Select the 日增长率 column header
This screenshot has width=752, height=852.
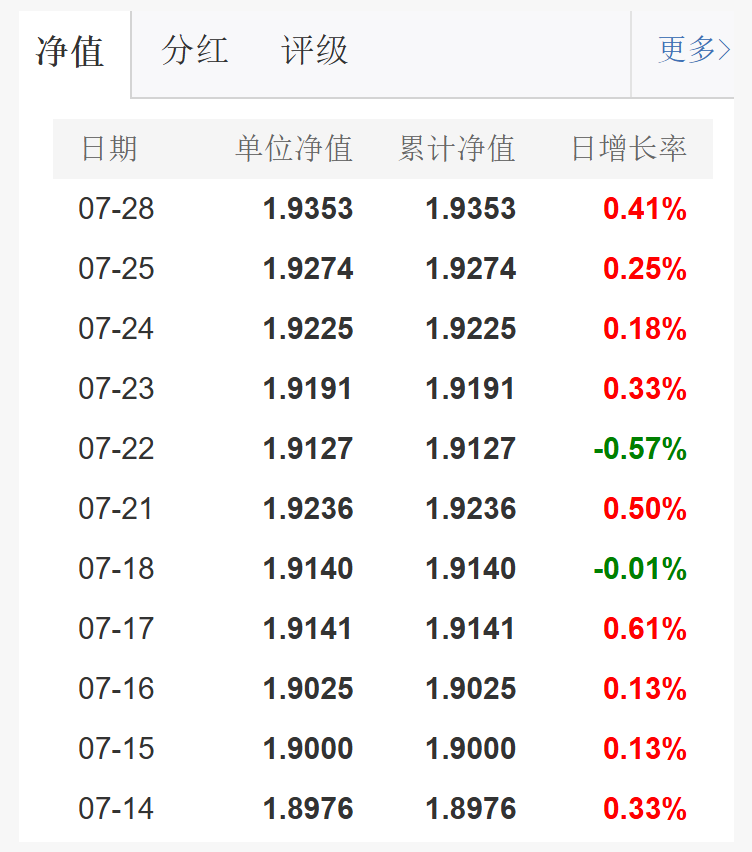coord(629,148)
